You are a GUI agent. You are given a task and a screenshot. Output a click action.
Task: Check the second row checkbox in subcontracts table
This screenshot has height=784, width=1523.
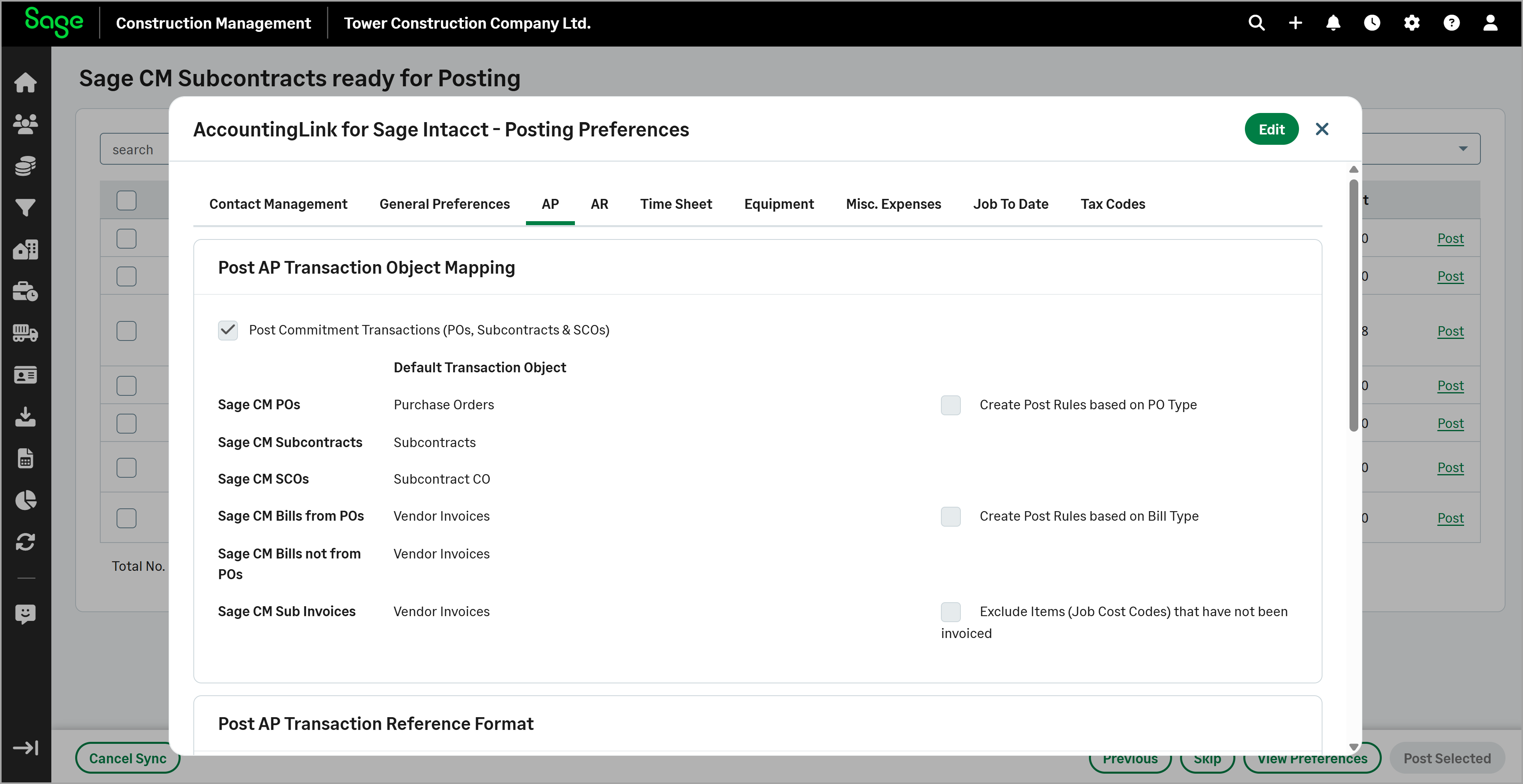coord(127,276)
